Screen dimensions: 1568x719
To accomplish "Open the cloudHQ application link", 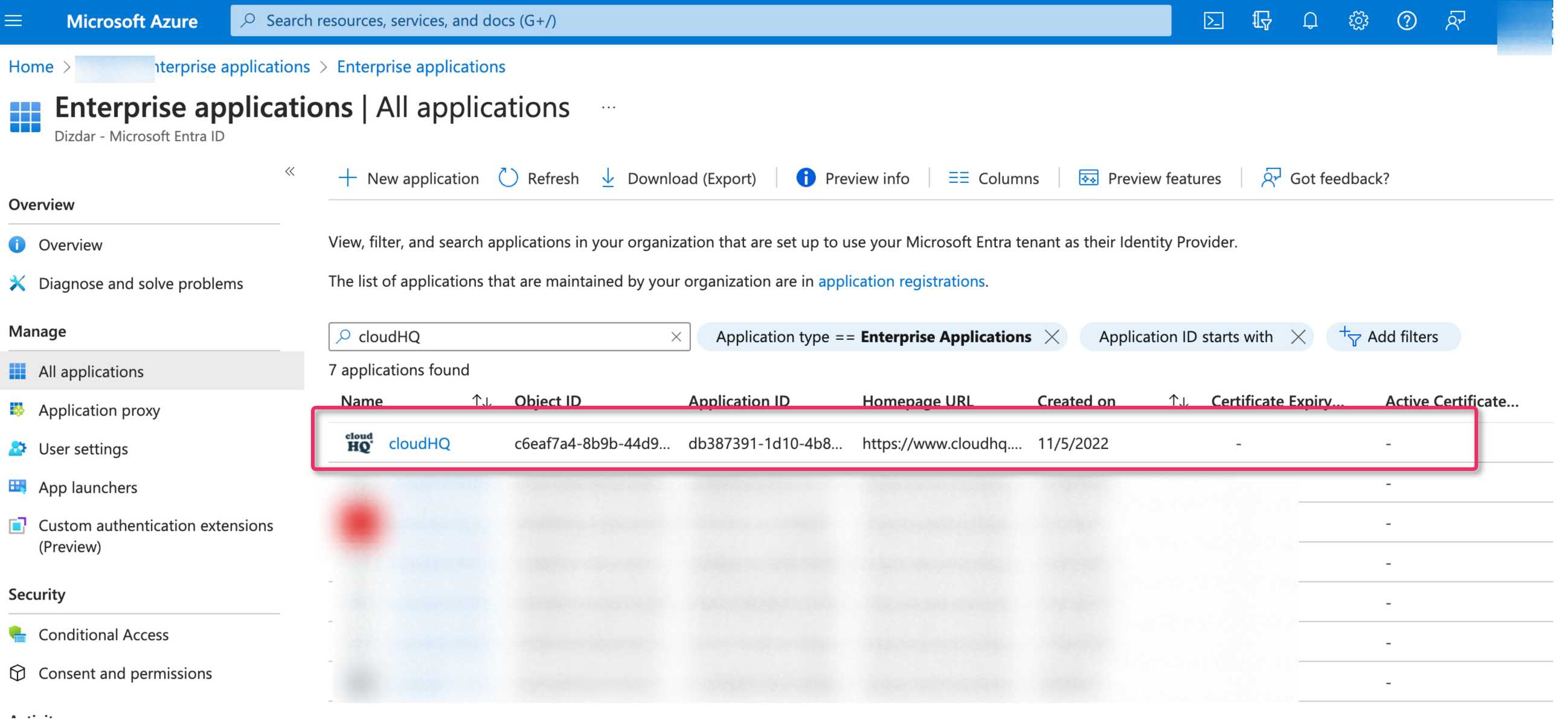I will 419,443.
